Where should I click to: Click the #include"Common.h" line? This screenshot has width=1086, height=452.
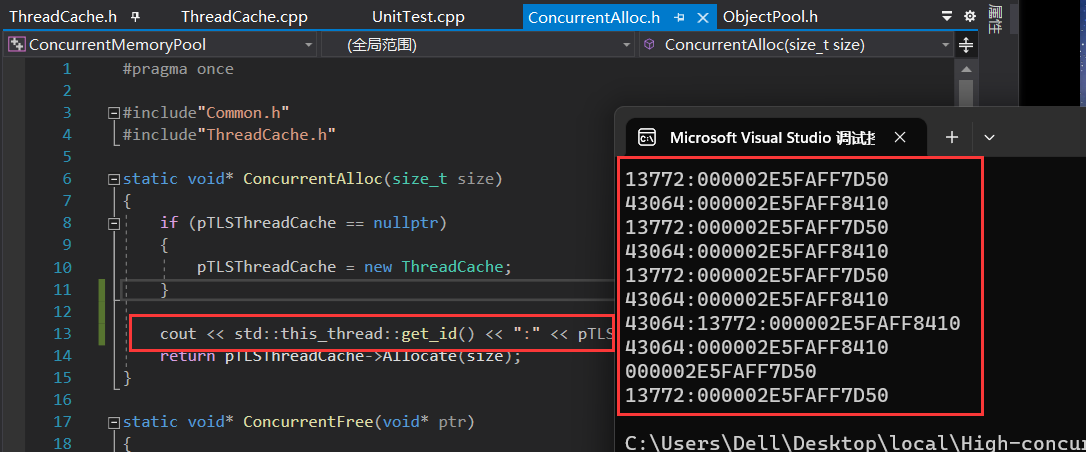point(205,113)
